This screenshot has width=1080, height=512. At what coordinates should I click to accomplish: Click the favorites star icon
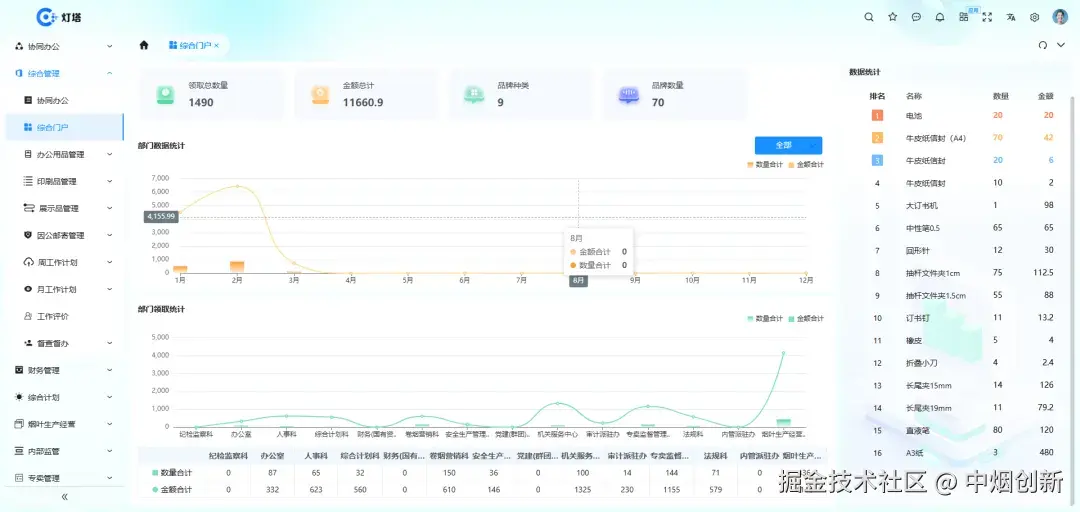click(x=893, y=17)
